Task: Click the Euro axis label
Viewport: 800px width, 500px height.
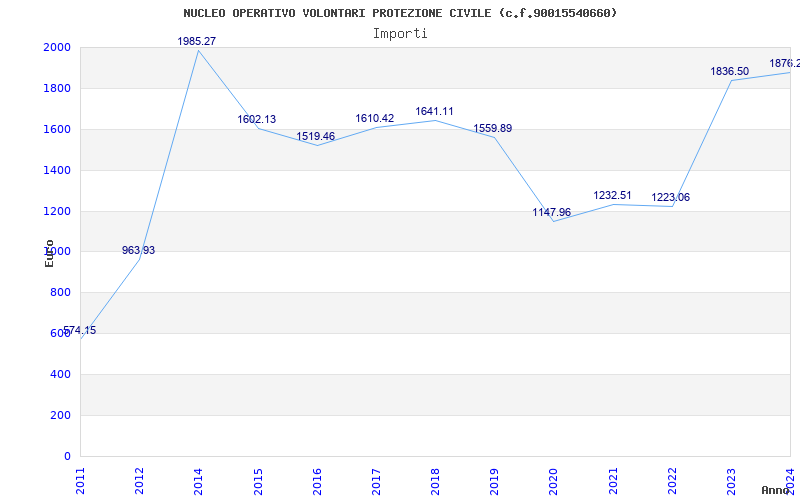Action: point(49,253)
